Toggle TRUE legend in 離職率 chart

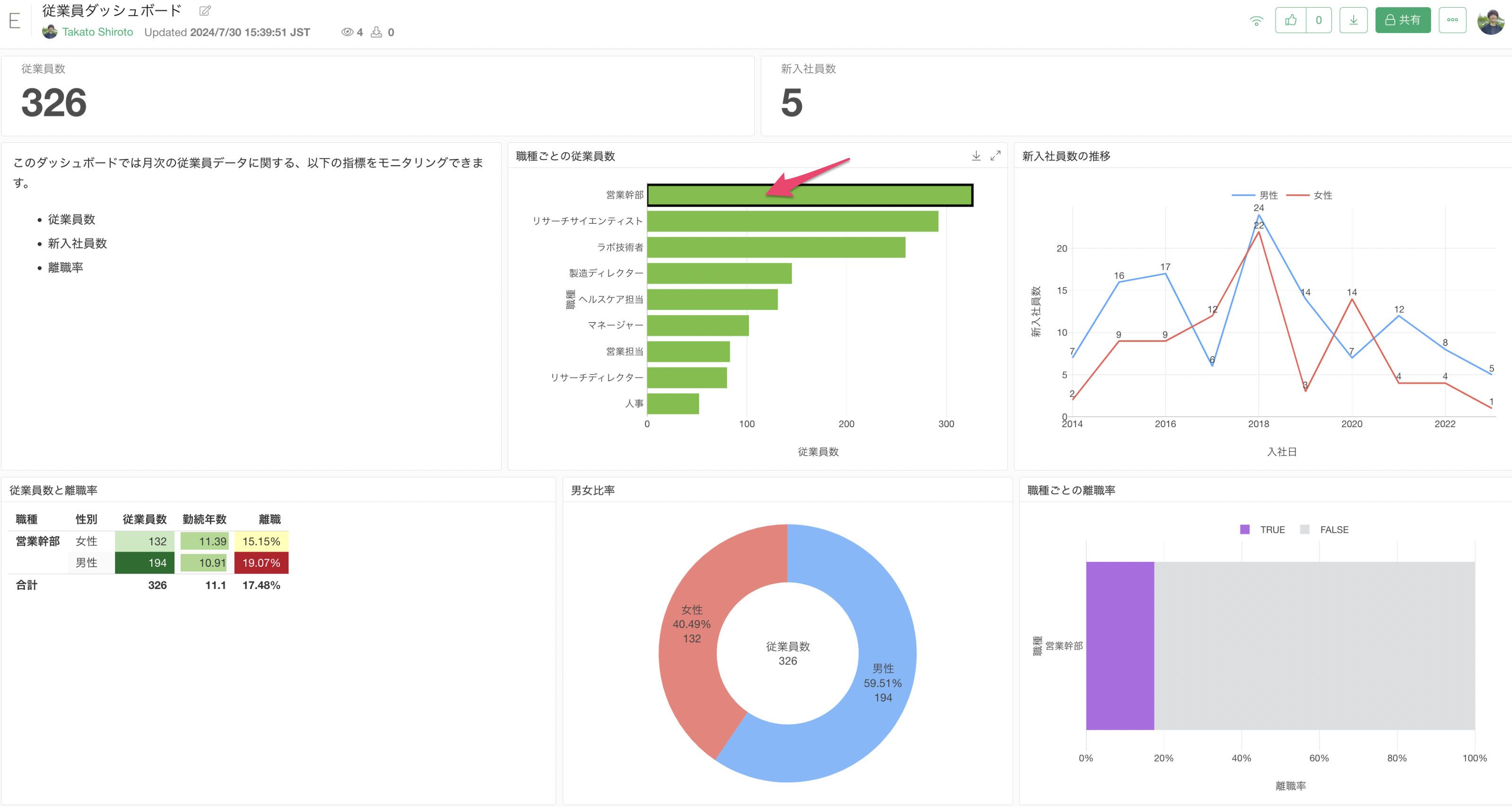(x=1262, y=529)
